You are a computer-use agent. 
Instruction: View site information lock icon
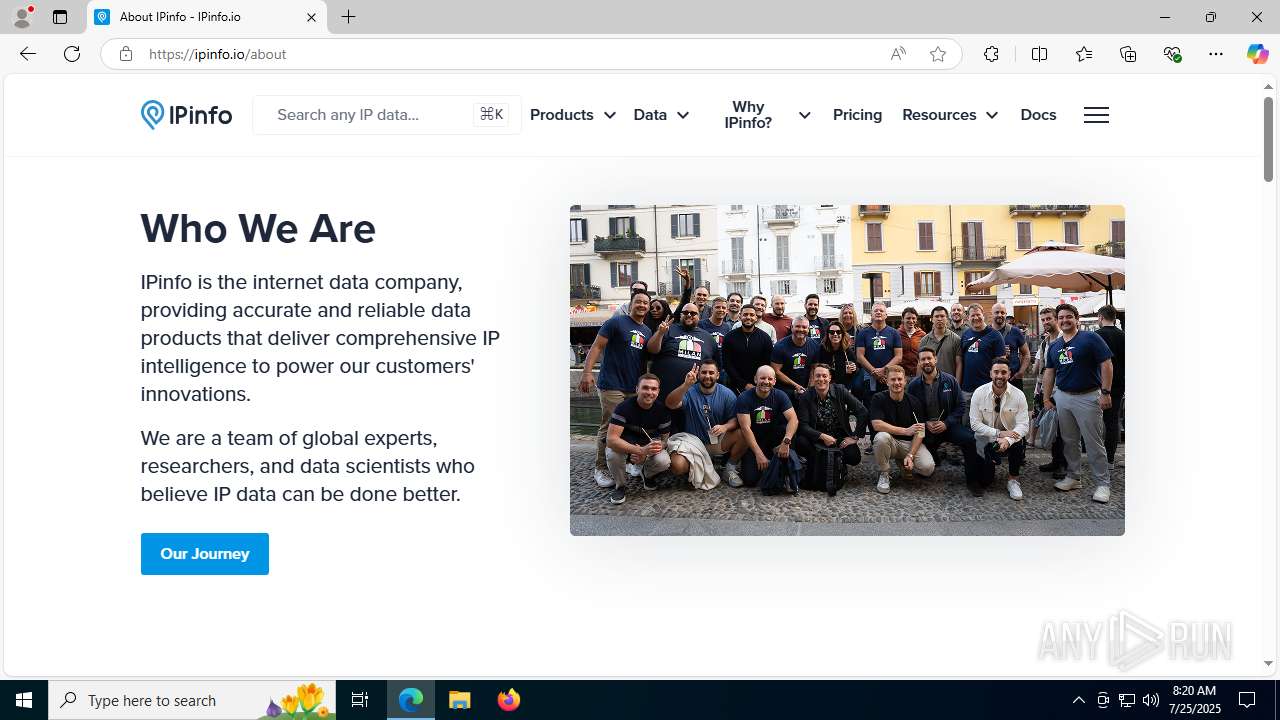point(125,54)
